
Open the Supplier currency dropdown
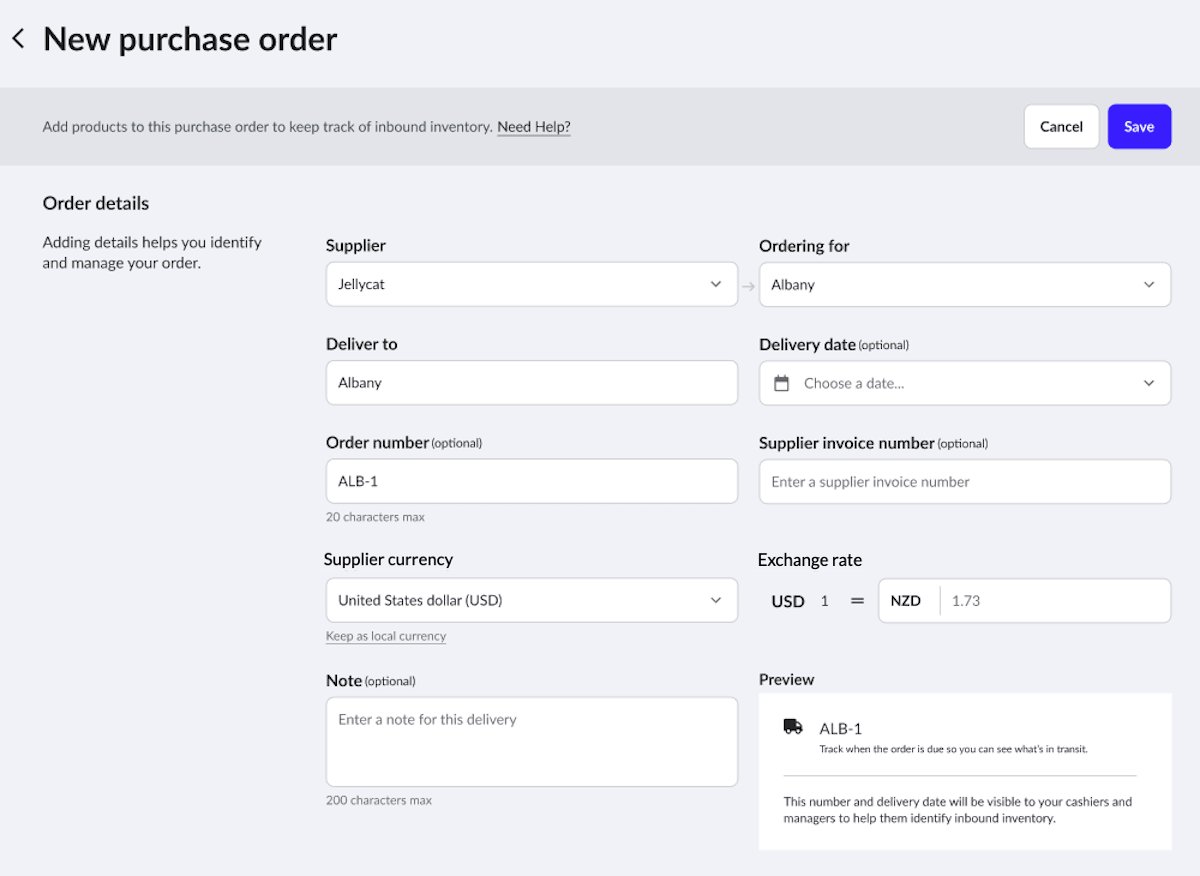coord(532,600)
